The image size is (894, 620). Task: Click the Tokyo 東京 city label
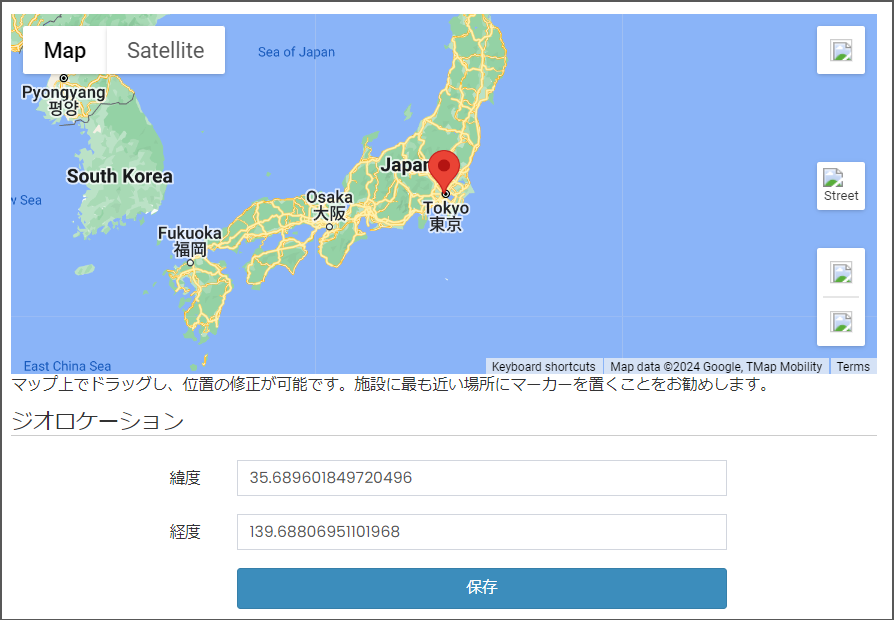[446, 216]
